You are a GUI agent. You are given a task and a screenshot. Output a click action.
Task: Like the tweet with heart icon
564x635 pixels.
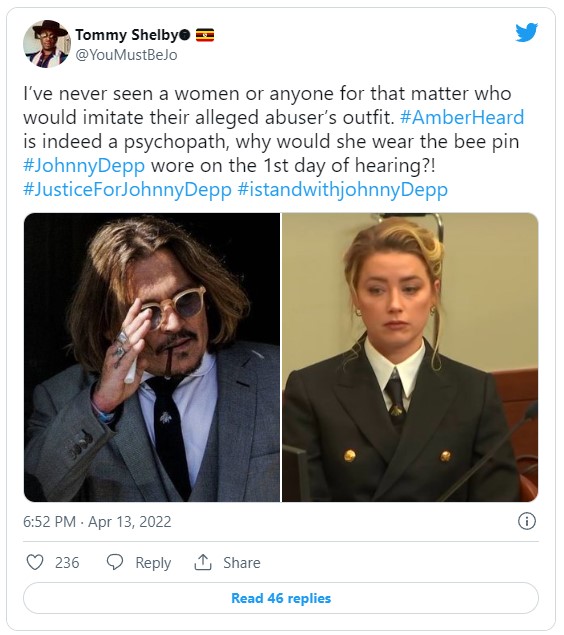[35, 562]
